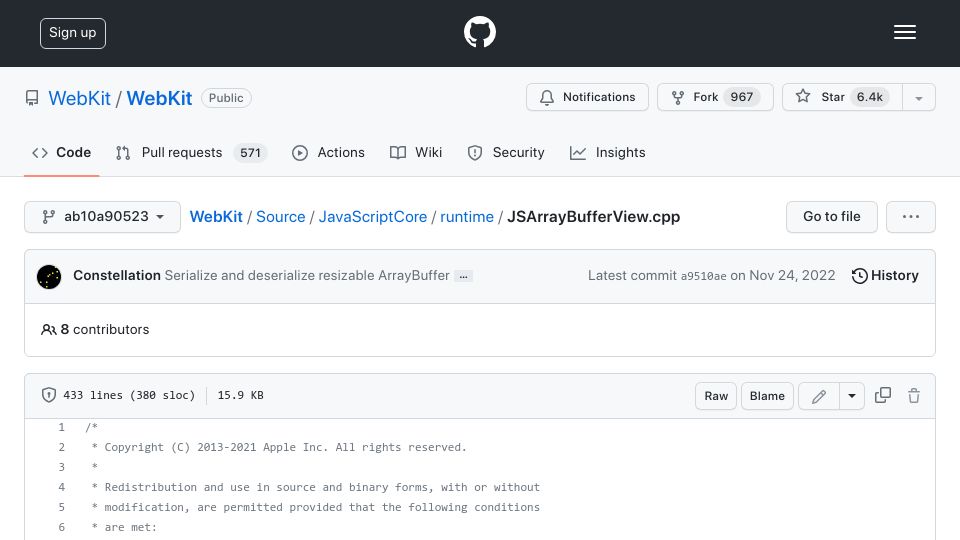
Task: Switch to the Pull requests tab
Action: [x=191, y=152]
